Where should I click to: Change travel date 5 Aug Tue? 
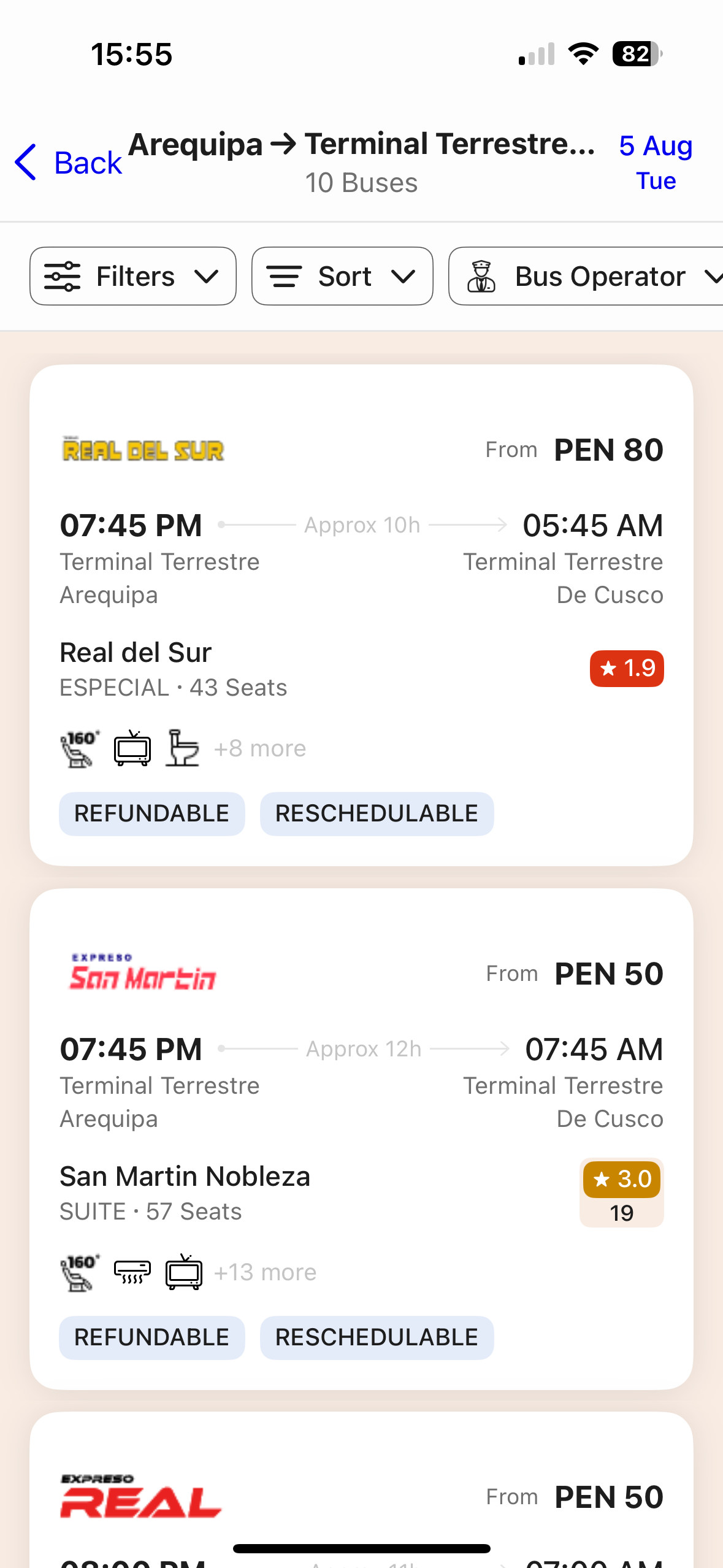click(x=656, y=163)
